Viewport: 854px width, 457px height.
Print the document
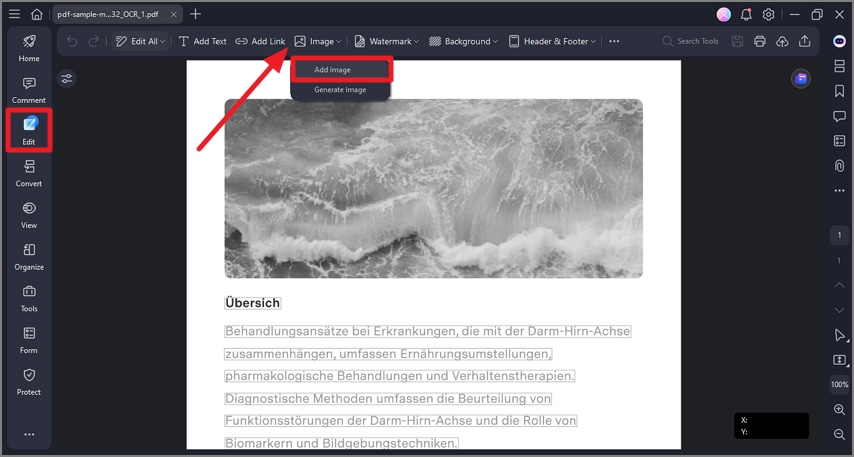pos(760,41)
